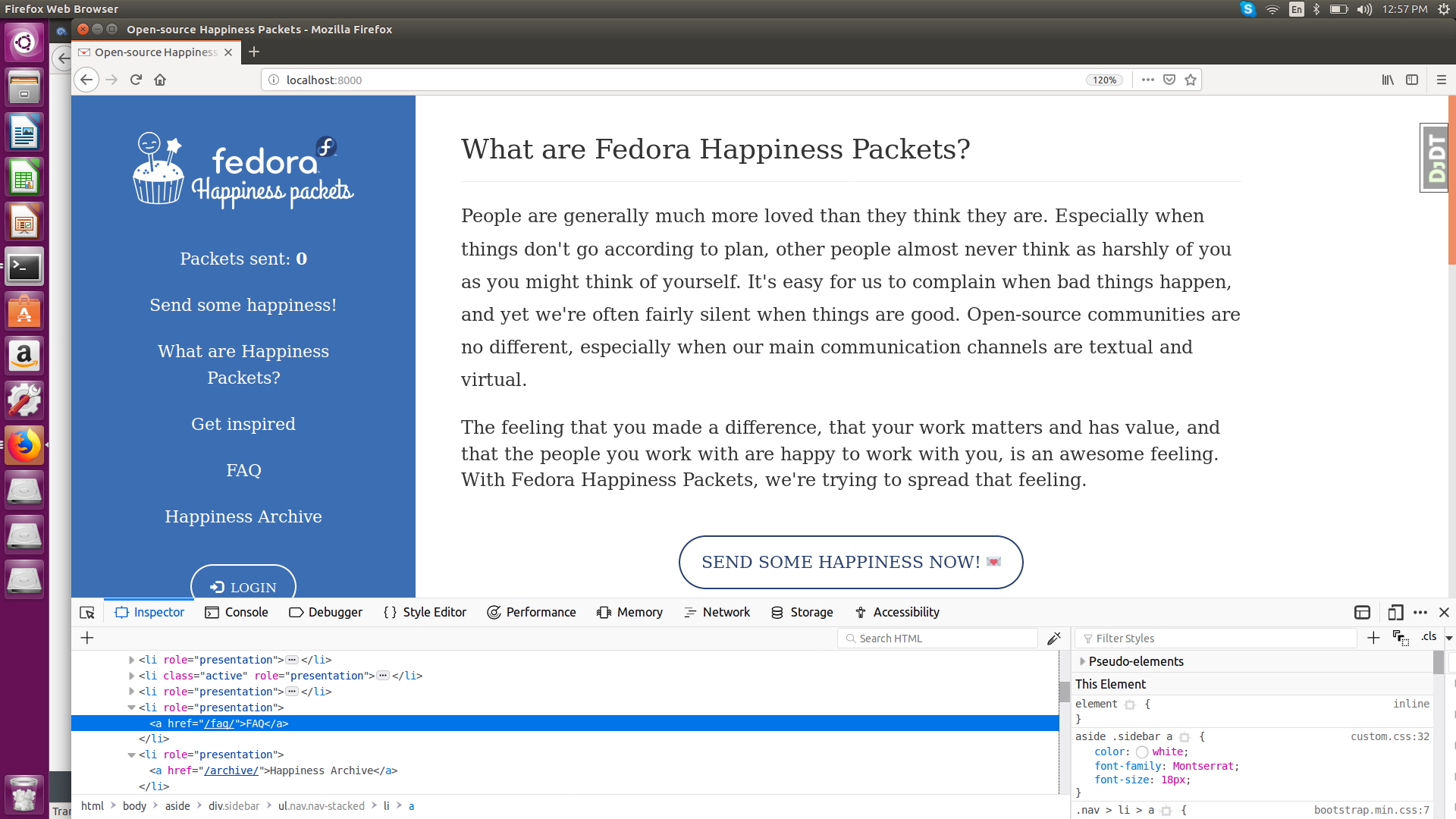Expand the first collapsed li presentation node
The width and height of the screenshot is (1456, 819).
point(131,661)
